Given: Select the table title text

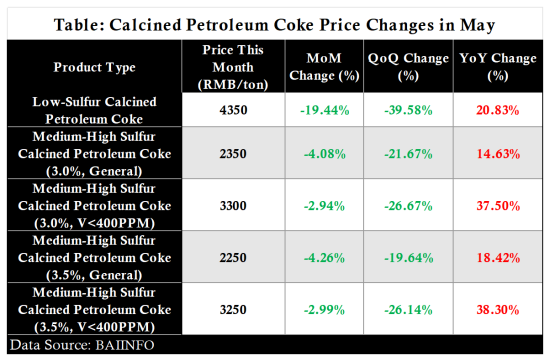Looking at the screenshot, I should click(x=274, y=25).
